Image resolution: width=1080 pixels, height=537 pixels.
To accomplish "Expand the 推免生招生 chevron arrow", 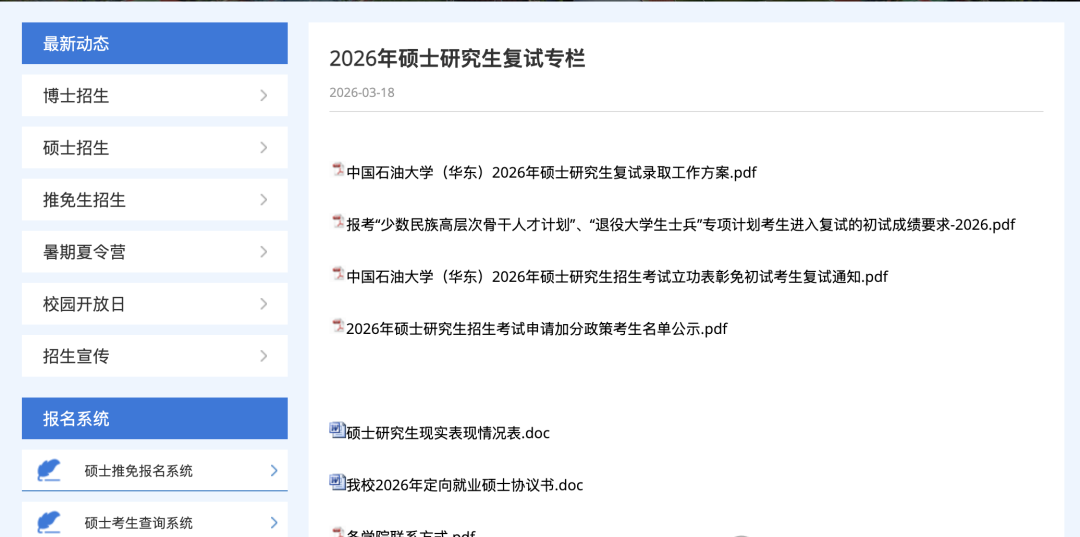I will pyautogui.click(x=264, y=200).
